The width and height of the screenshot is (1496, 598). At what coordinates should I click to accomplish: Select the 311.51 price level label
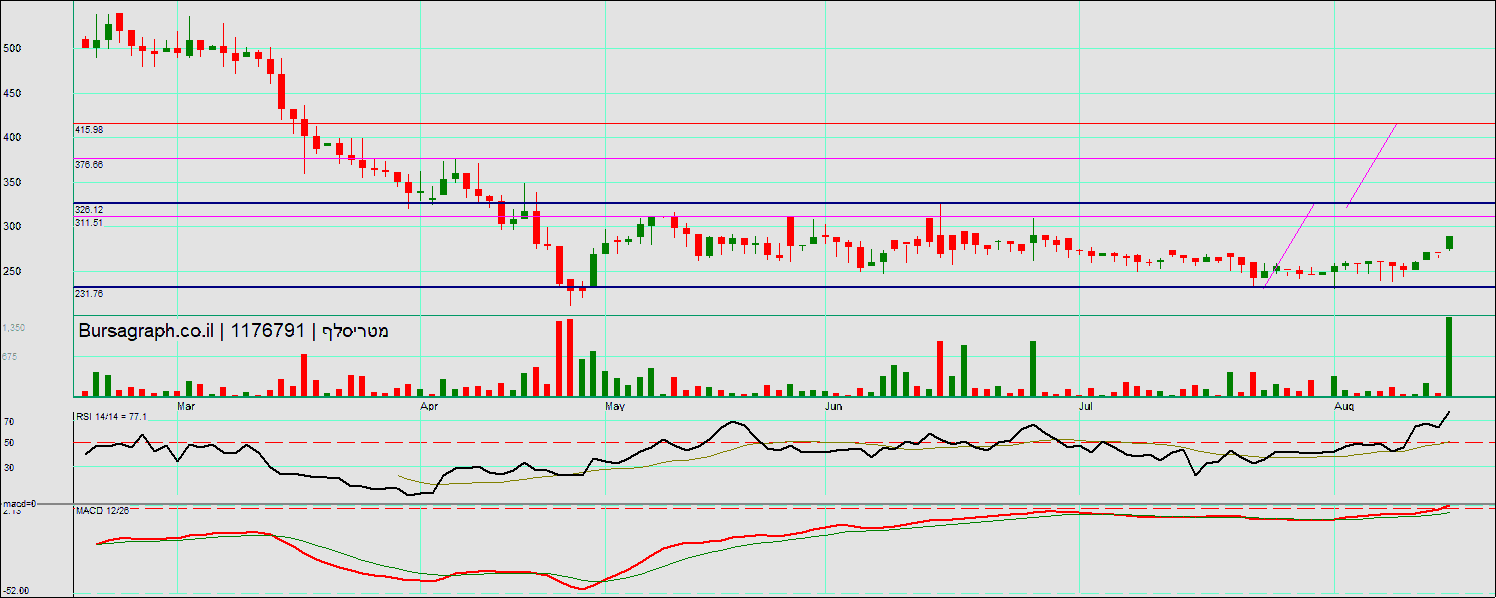(x=89, y=223)
